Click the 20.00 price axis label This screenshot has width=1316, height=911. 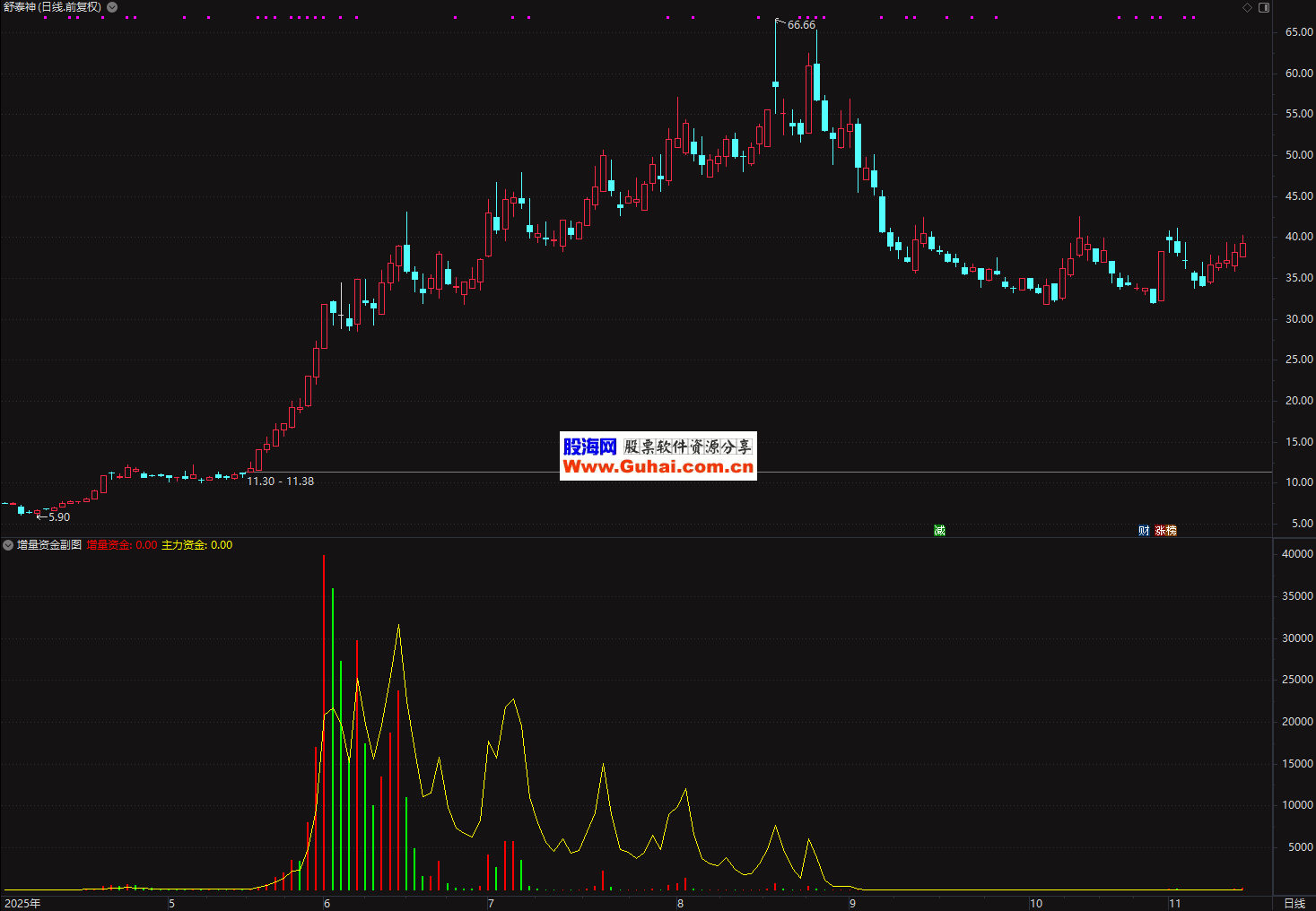1299,401
